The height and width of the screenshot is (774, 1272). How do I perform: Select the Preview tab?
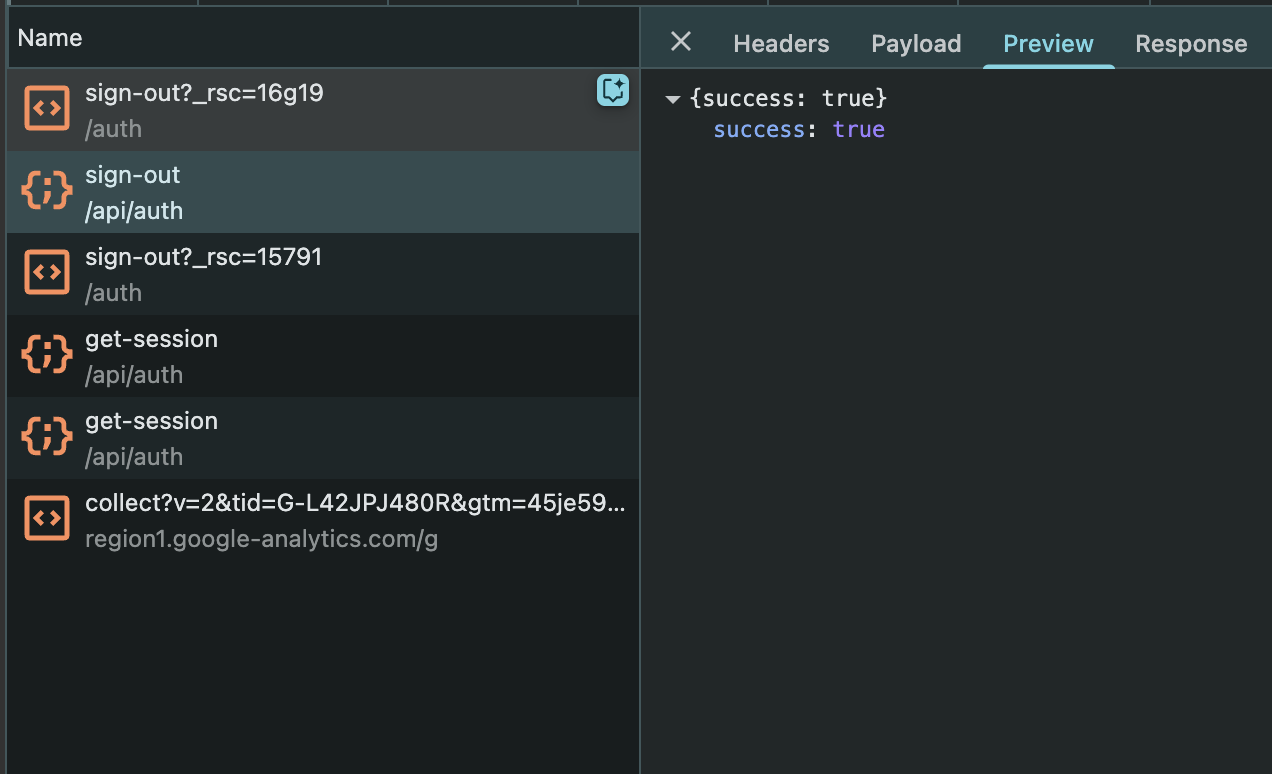[x=1048, y=44]
